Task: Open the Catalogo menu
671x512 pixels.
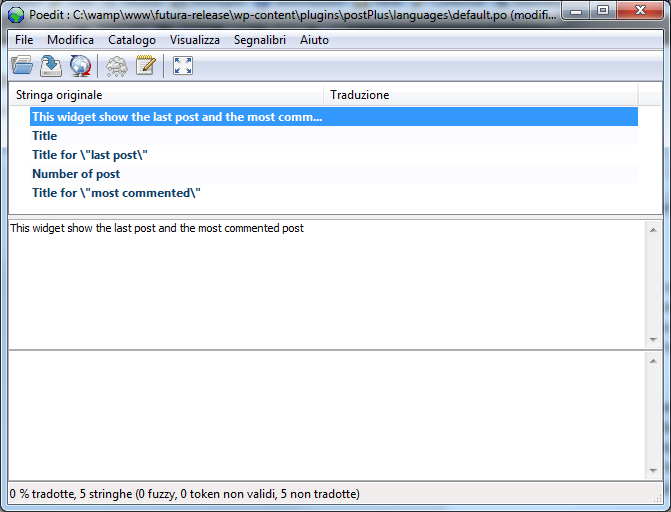Action: (x=132, y=40)
